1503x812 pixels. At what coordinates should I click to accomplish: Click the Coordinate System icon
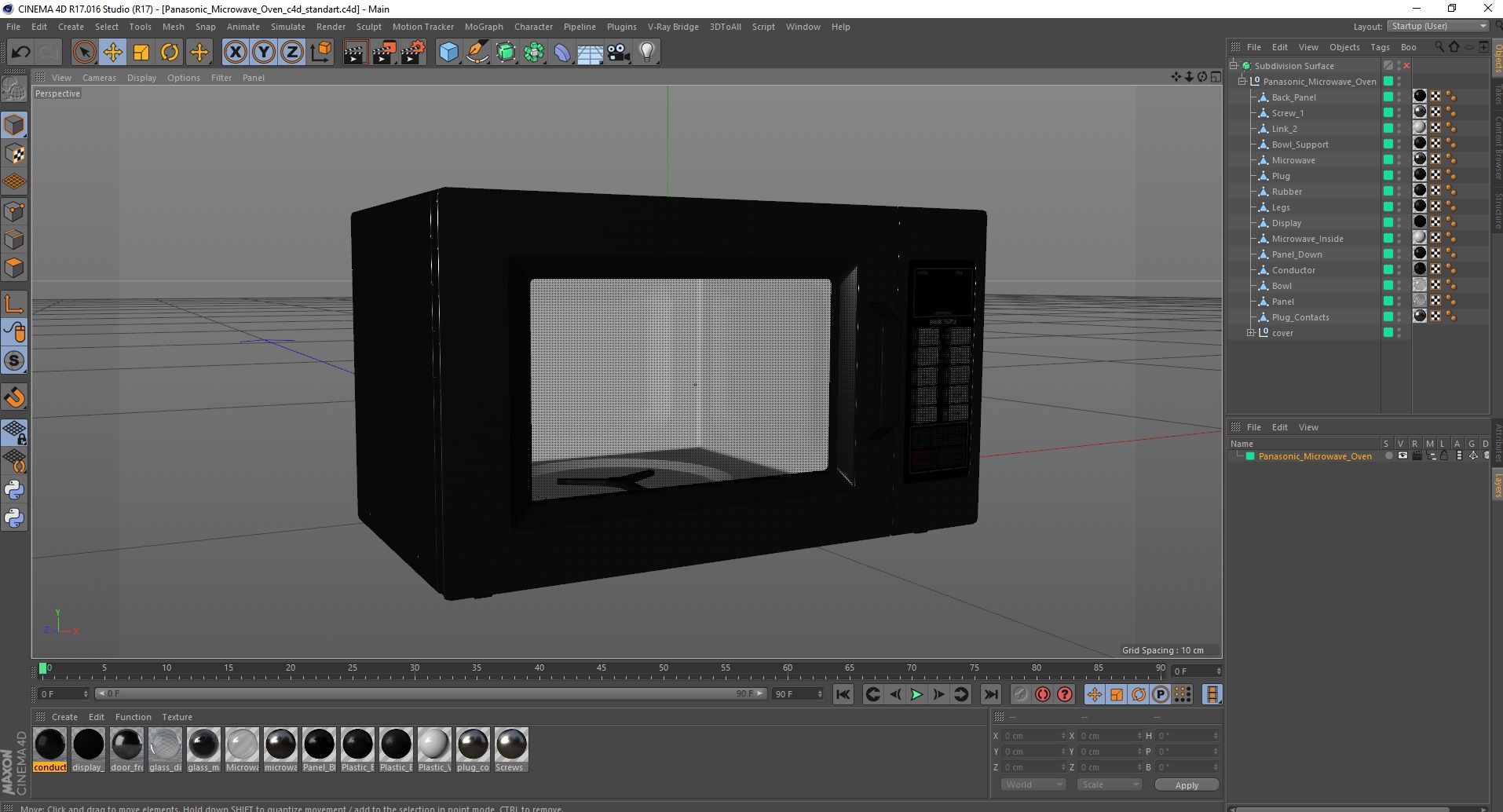click(x=320, y=53)
